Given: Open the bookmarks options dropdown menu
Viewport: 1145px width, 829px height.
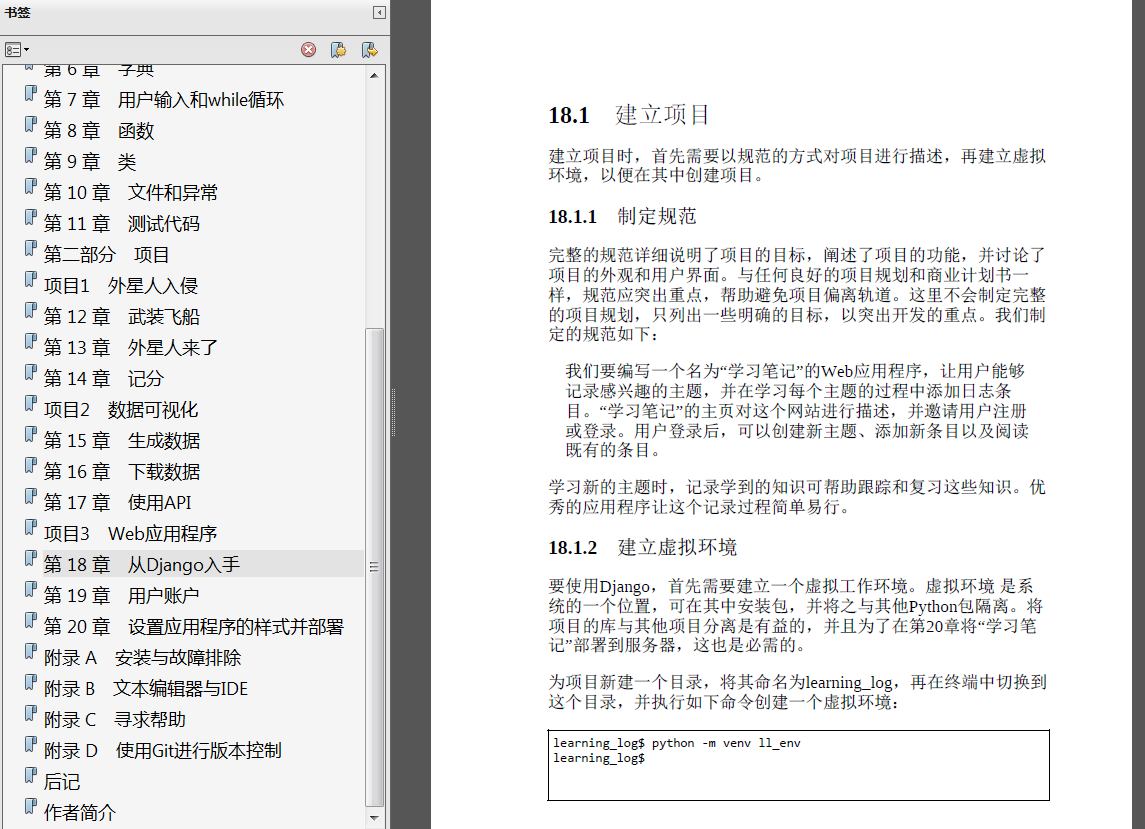Looking at the screenshot, I should coord(17,50).
